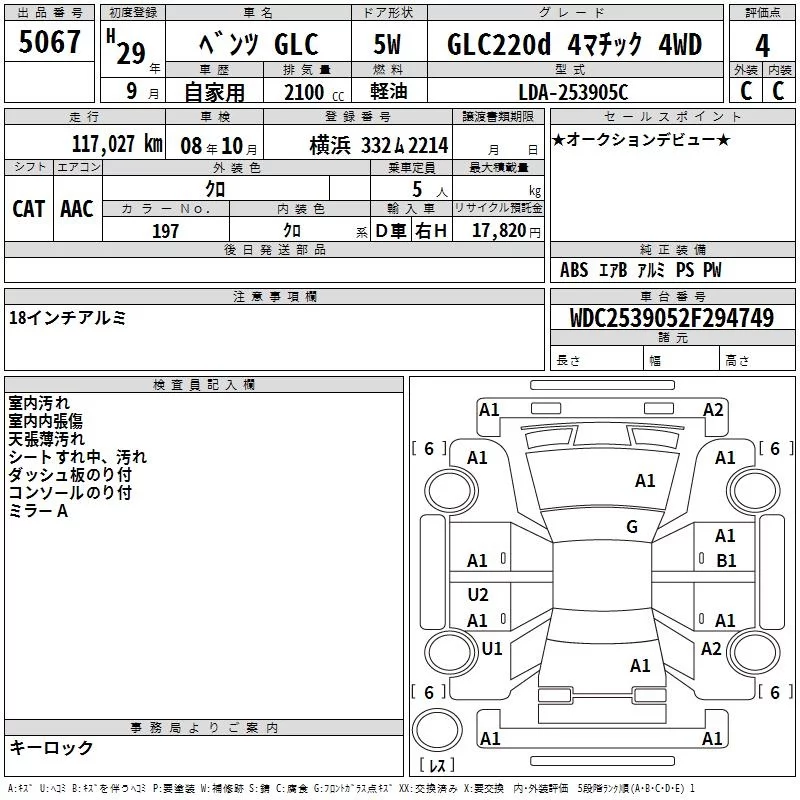This screenshot has width=800, height=800.
Task: Select the 車台番号 header
Action: pyautogui.click(x=672, y=296)
